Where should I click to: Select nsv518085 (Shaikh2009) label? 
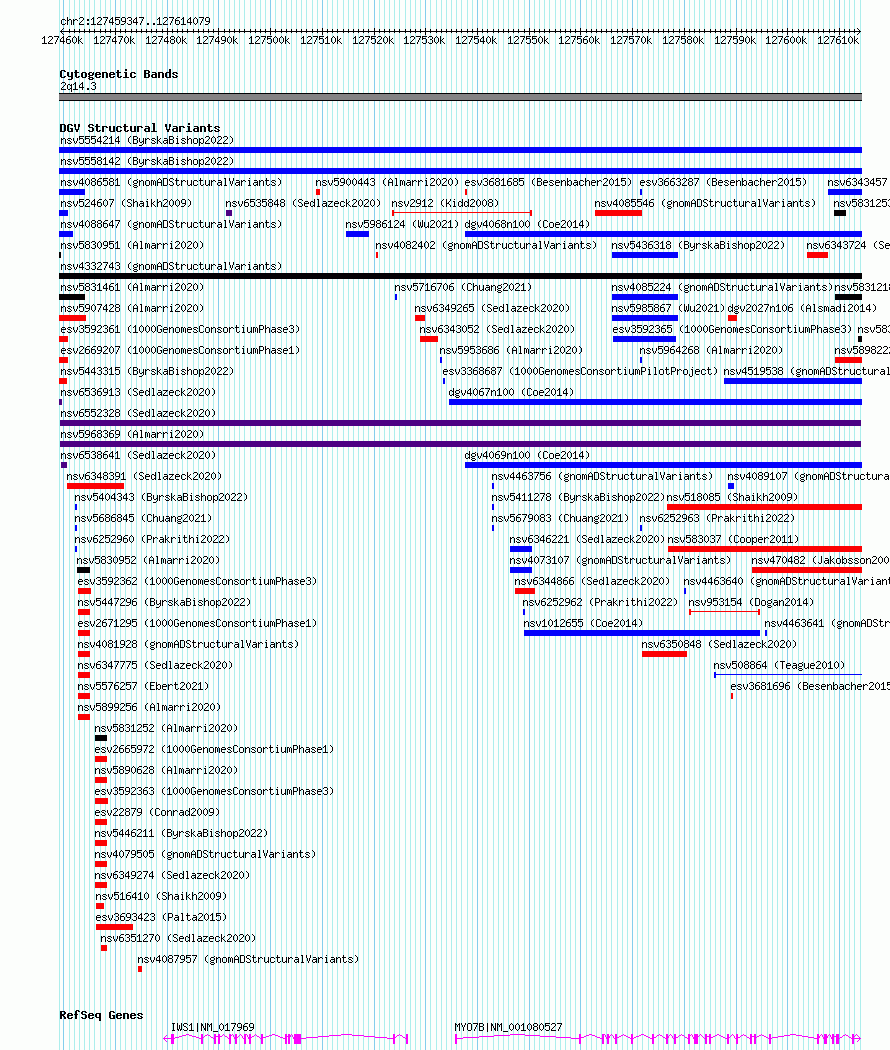(732, 498)
